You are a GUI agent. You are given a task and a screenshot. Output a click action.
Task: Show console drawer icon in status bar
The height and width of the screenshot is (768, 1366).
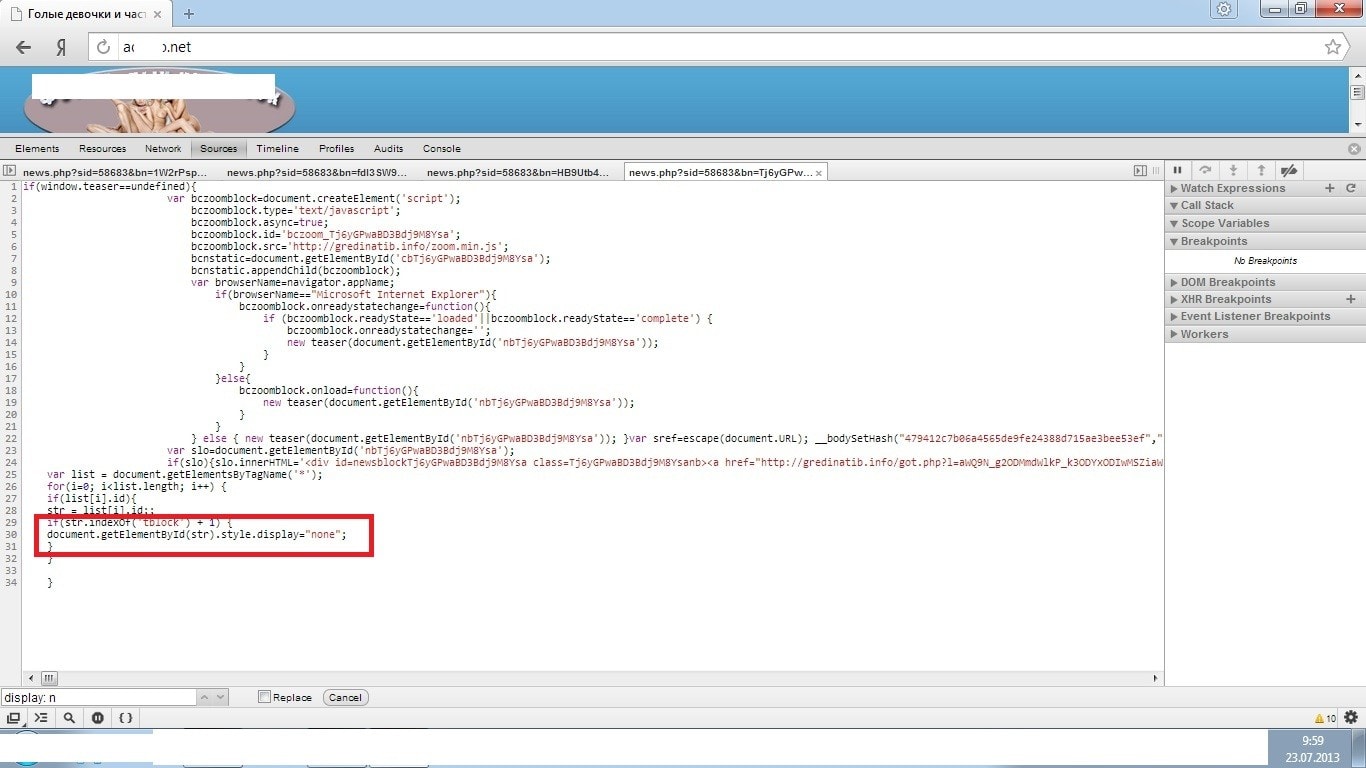(40, 718)
